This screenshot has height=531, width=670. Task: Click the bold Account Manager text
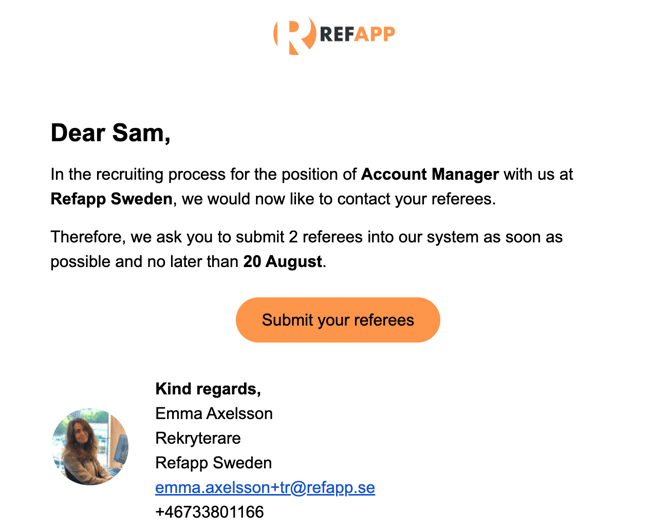coord(430,174)
